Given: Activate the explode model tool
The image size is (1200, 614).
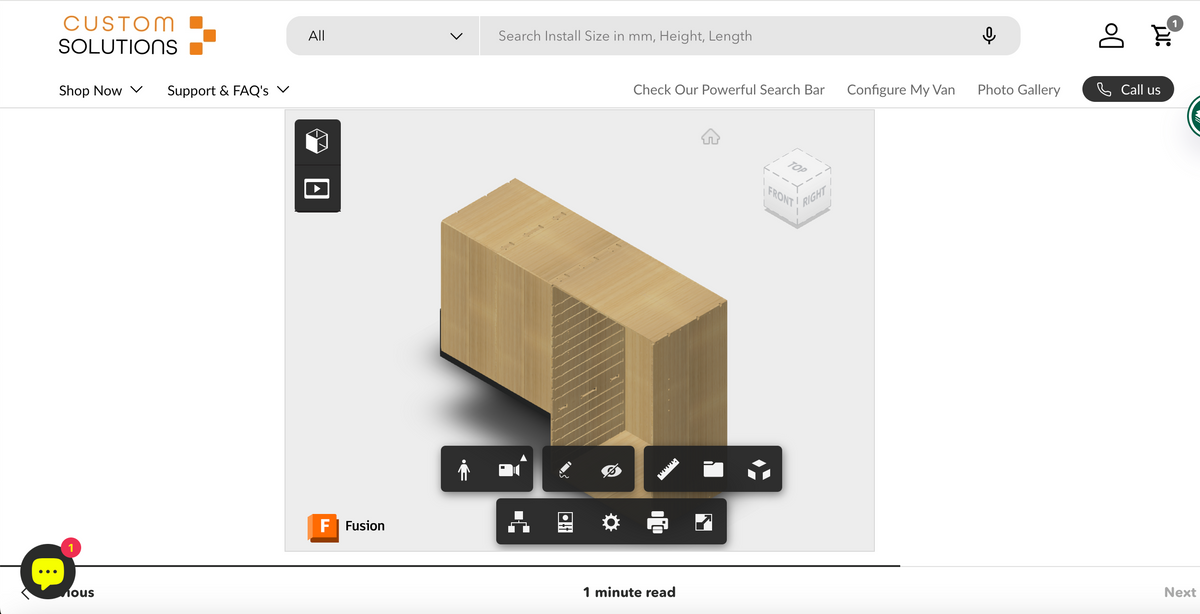Looking at the screenshot, I should pyautogui.click(x=759, y=469).
